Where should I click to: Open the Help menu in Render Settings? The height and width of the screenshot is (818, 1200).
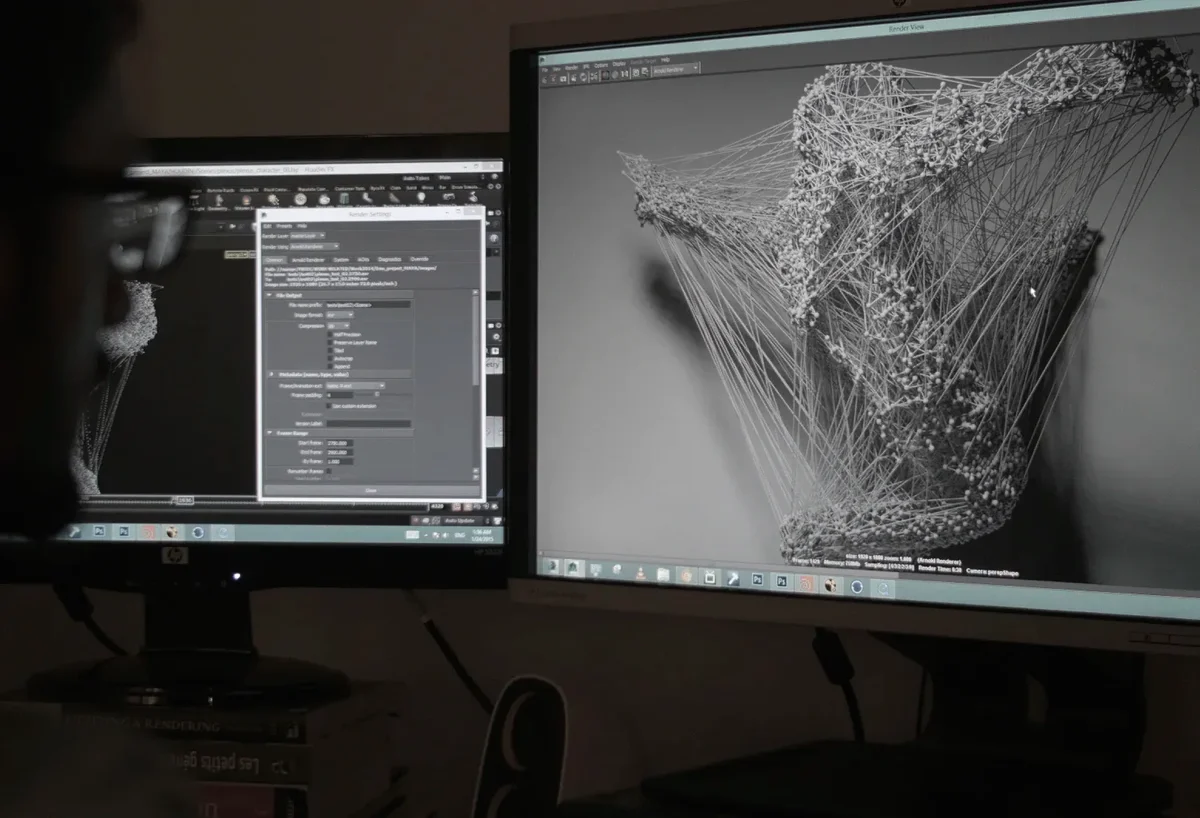[302, 226]
